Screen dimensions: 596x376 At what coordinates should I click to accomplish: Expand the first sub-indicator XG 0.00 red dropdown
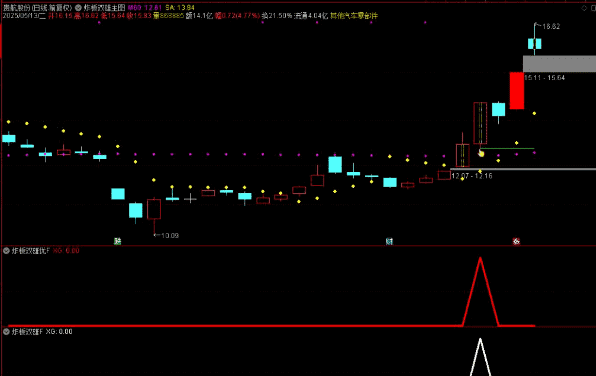(6, 251)
